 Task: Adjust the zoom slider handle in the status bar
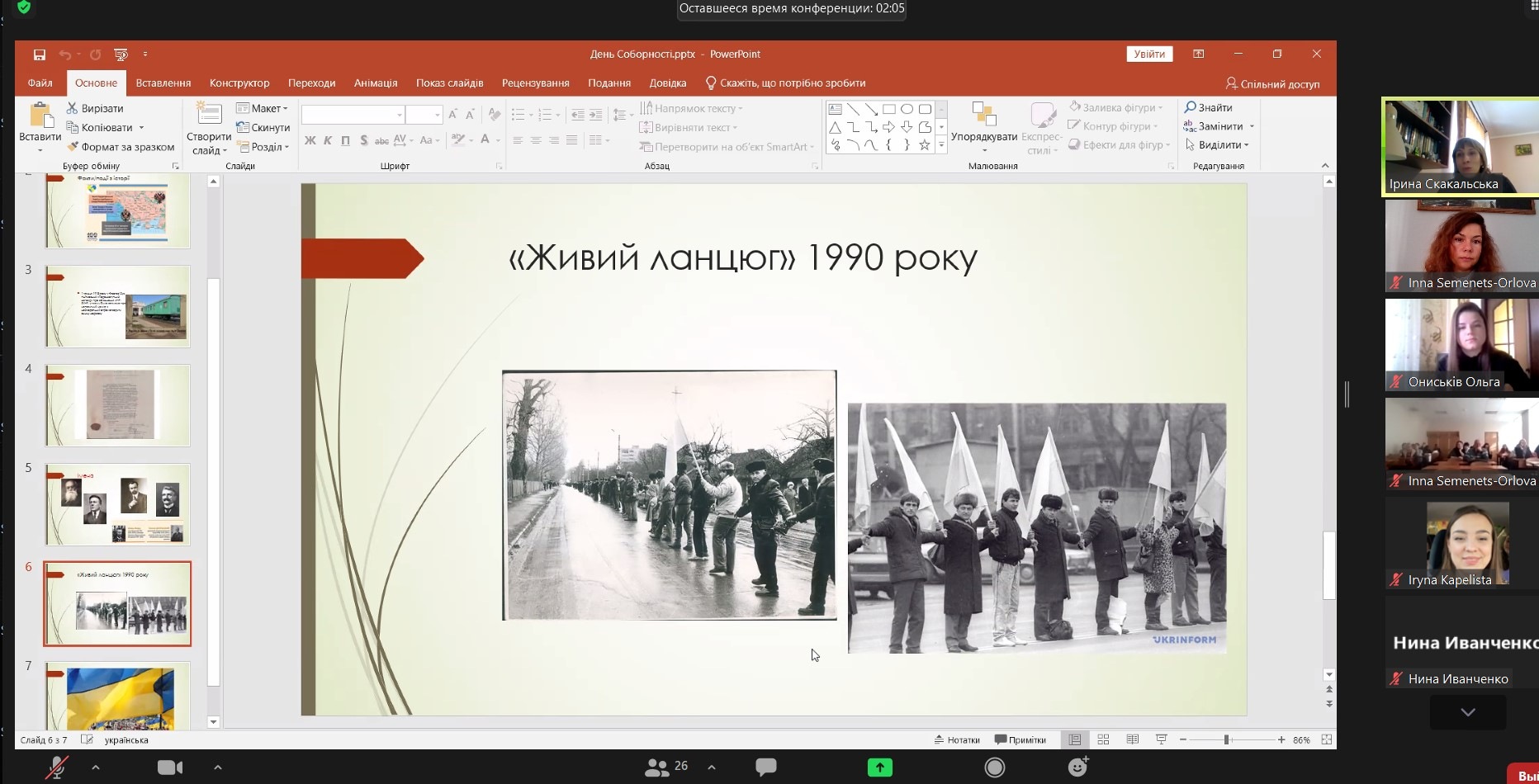(x=1226, y=739)
